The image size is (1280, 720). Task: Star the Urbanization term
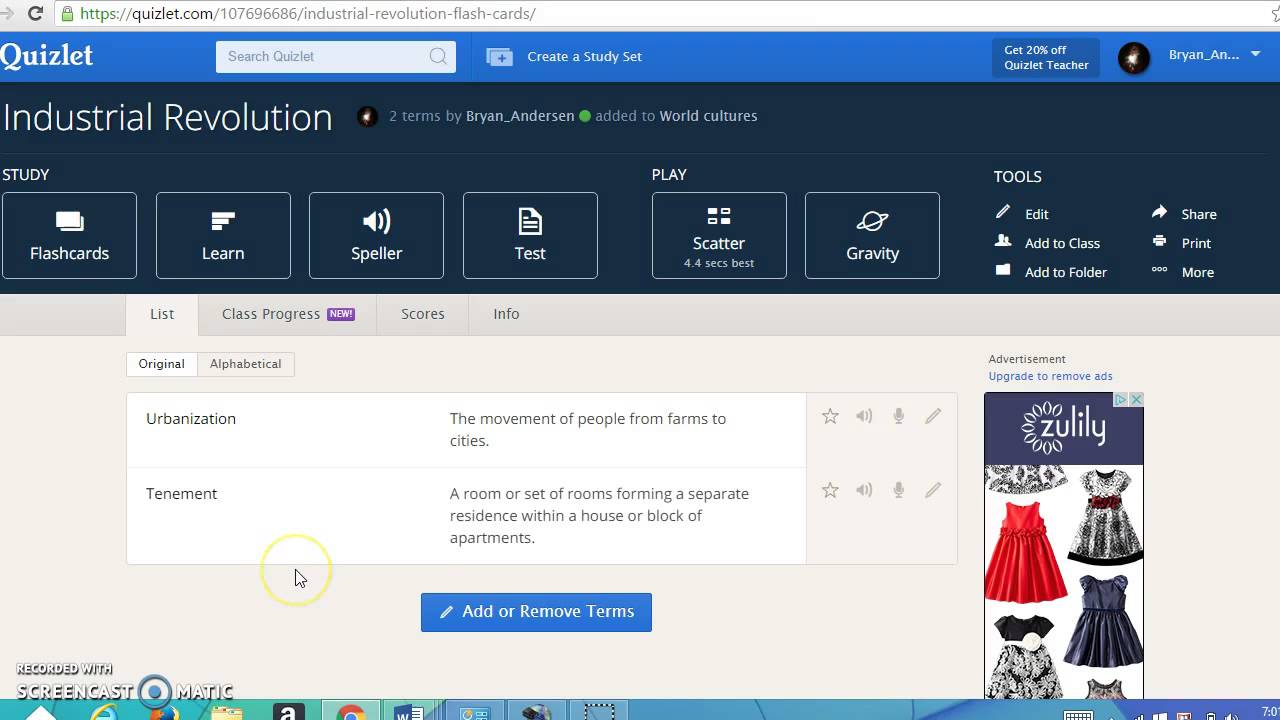[x=830, y=416]
